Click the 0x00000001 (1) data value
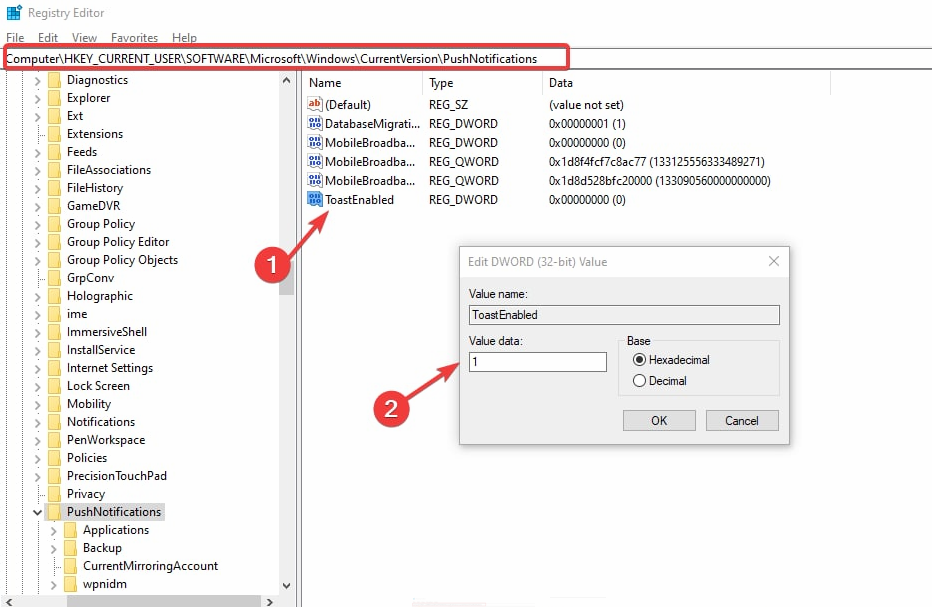 click(x=587, y=124)
